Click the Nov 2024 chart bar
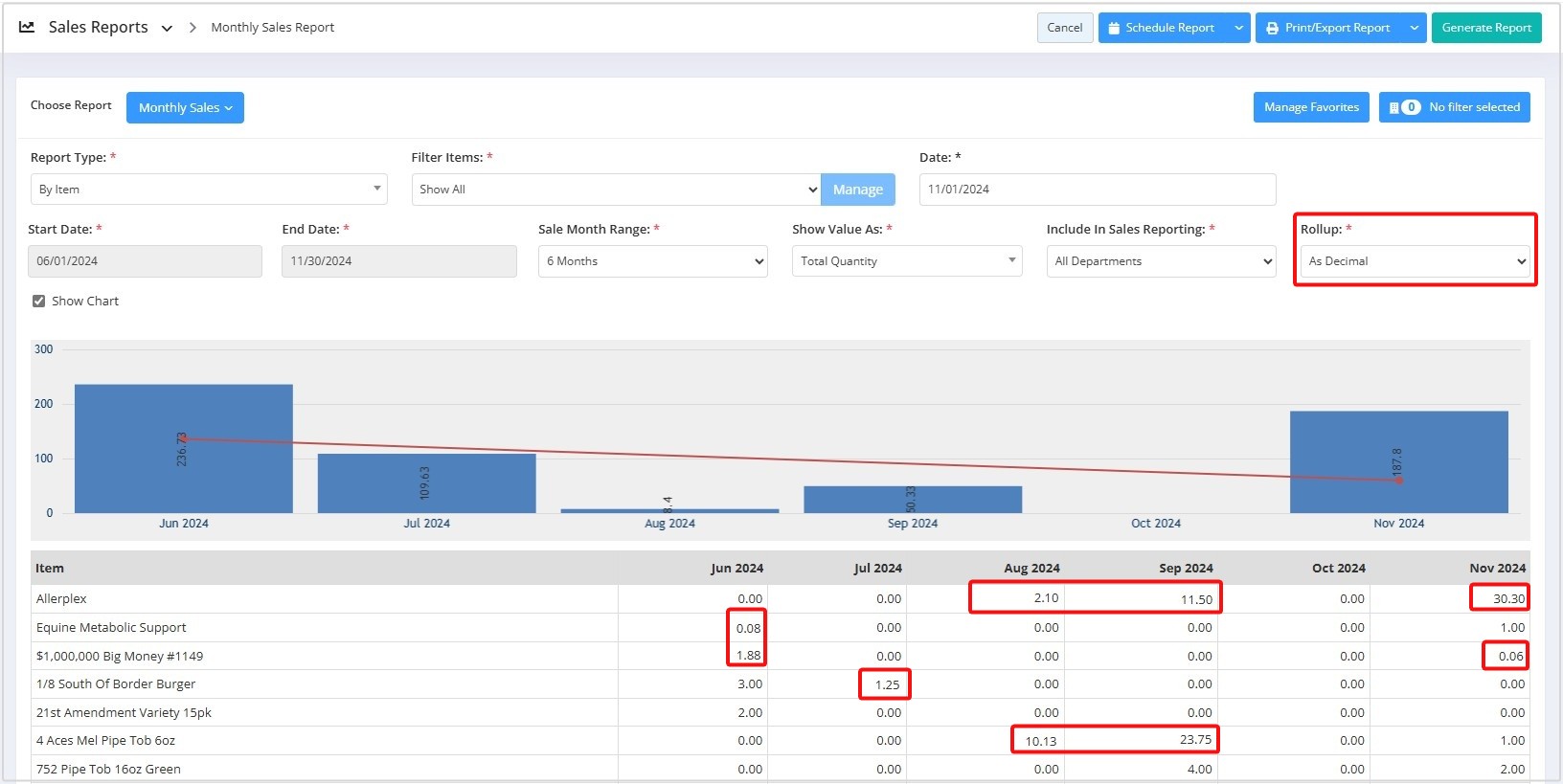1563x784 pixels. click(1399, 461)
